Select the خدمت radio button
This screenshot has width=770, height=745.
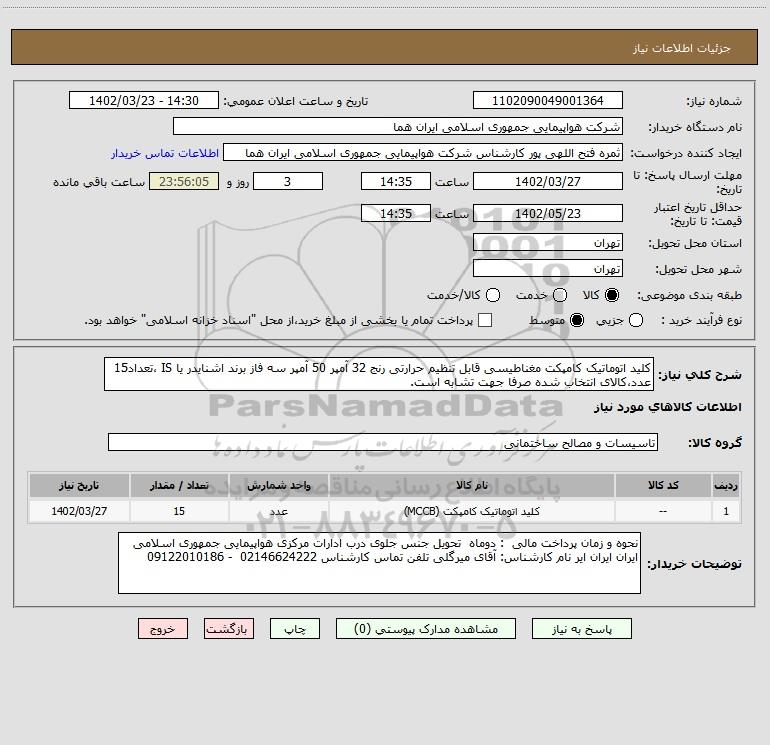click(560, 295)
